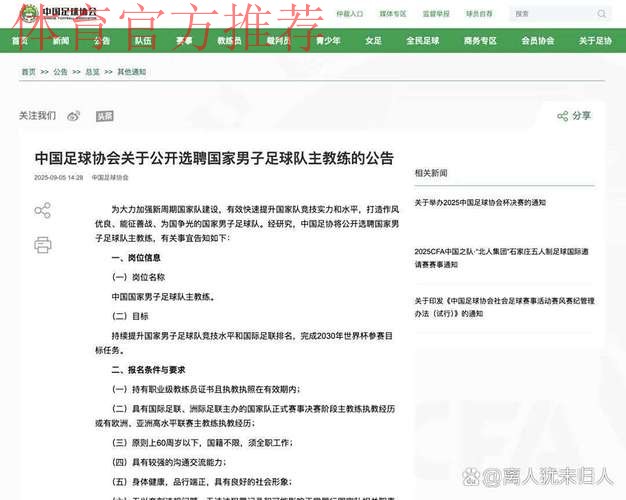The width and height of the screenshot is (626, 500).
Task: Open the 监督举报 top link
Action: click(435, 14)
